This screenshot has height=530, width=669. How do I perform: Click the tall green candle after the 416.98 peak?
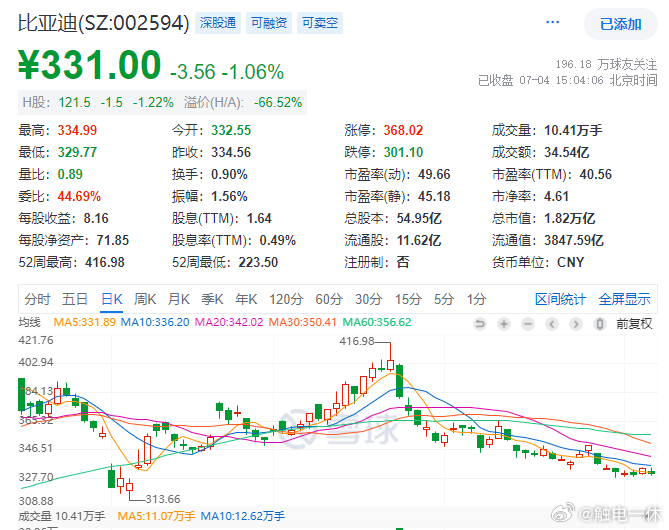tap(399, 381)
